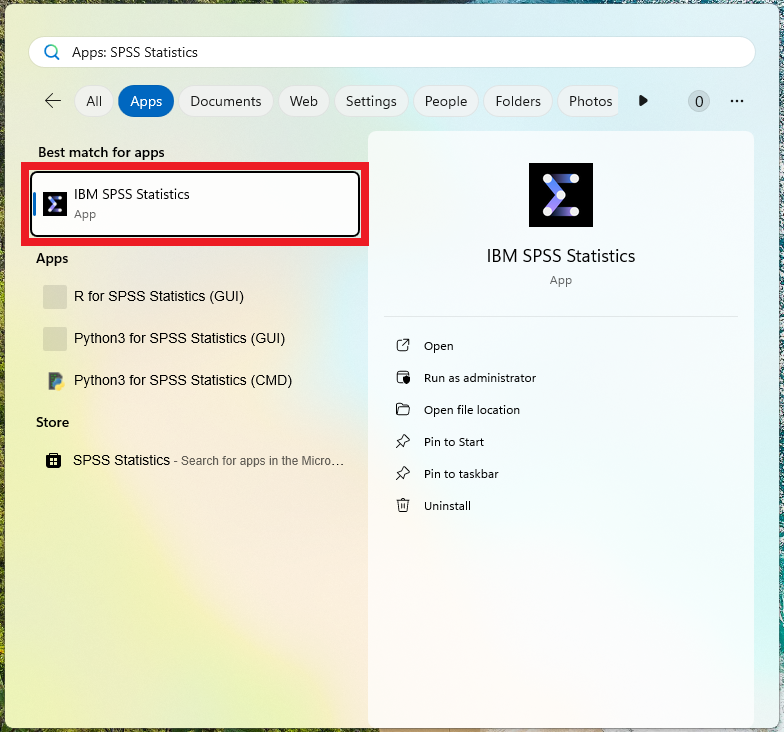Screen dimensions: 784x732
Task: Select the Apps filter tab
Action: 146,101
